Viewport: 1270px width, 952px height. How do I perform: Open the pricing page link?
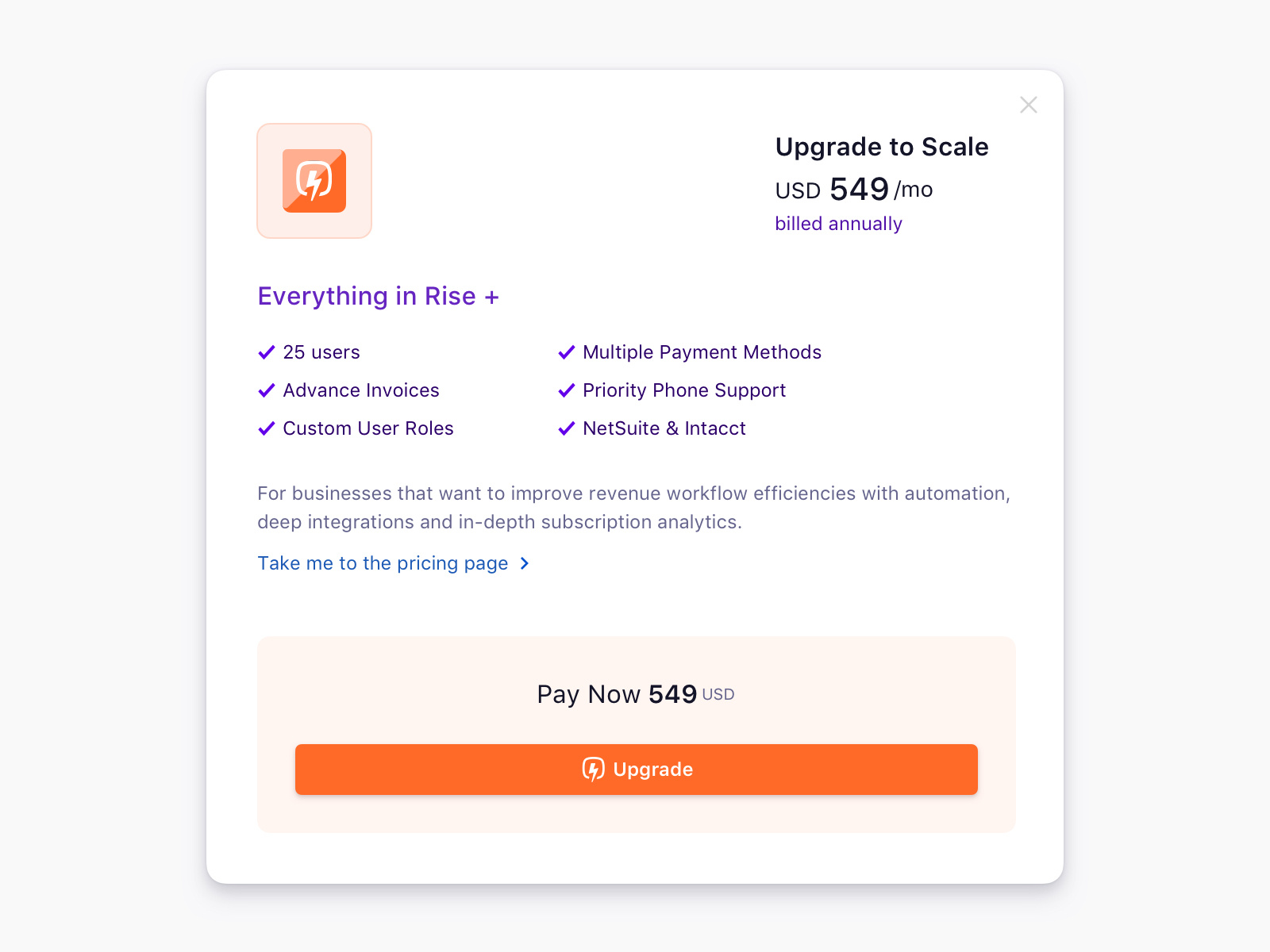(x=383, y=563)
